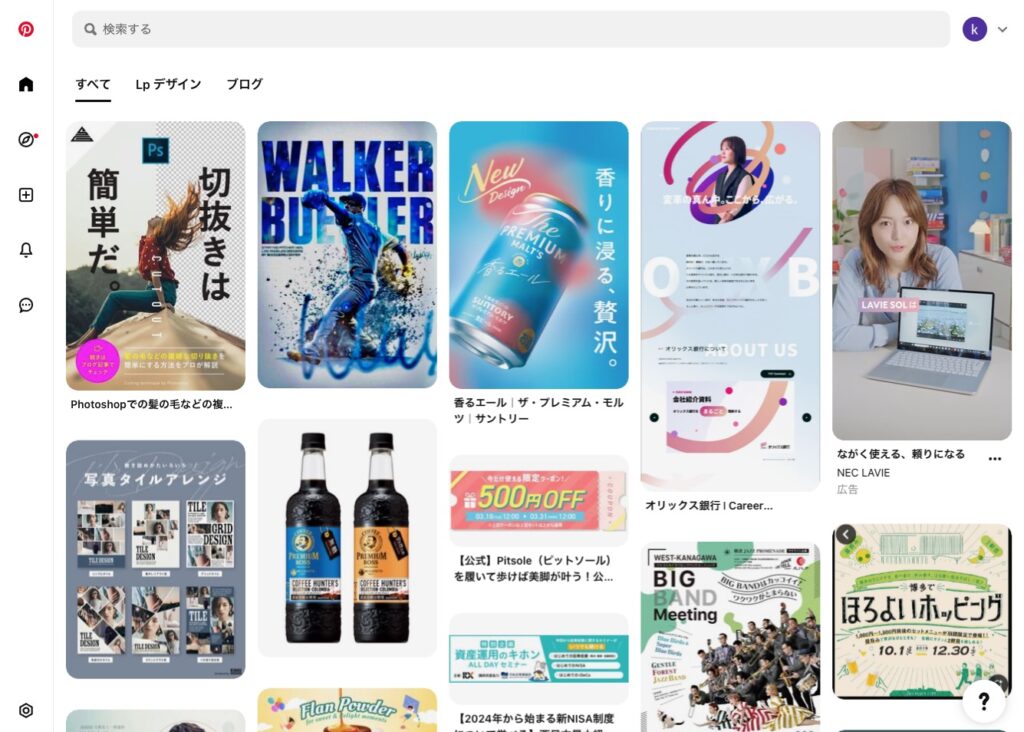Open the notifications bell icon
The height and width of the screenshot is (732, 1024).
coord(26,250)
